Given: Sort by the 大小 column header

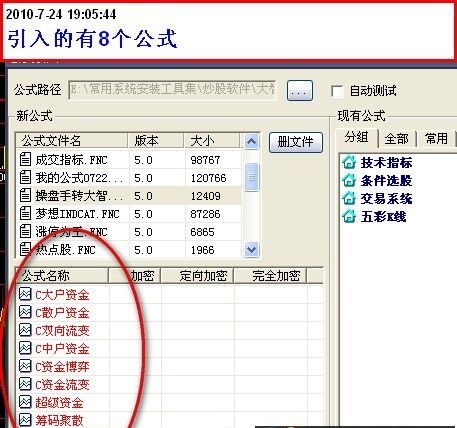Looking at the screenshot, I should click(x=212, y=141).
